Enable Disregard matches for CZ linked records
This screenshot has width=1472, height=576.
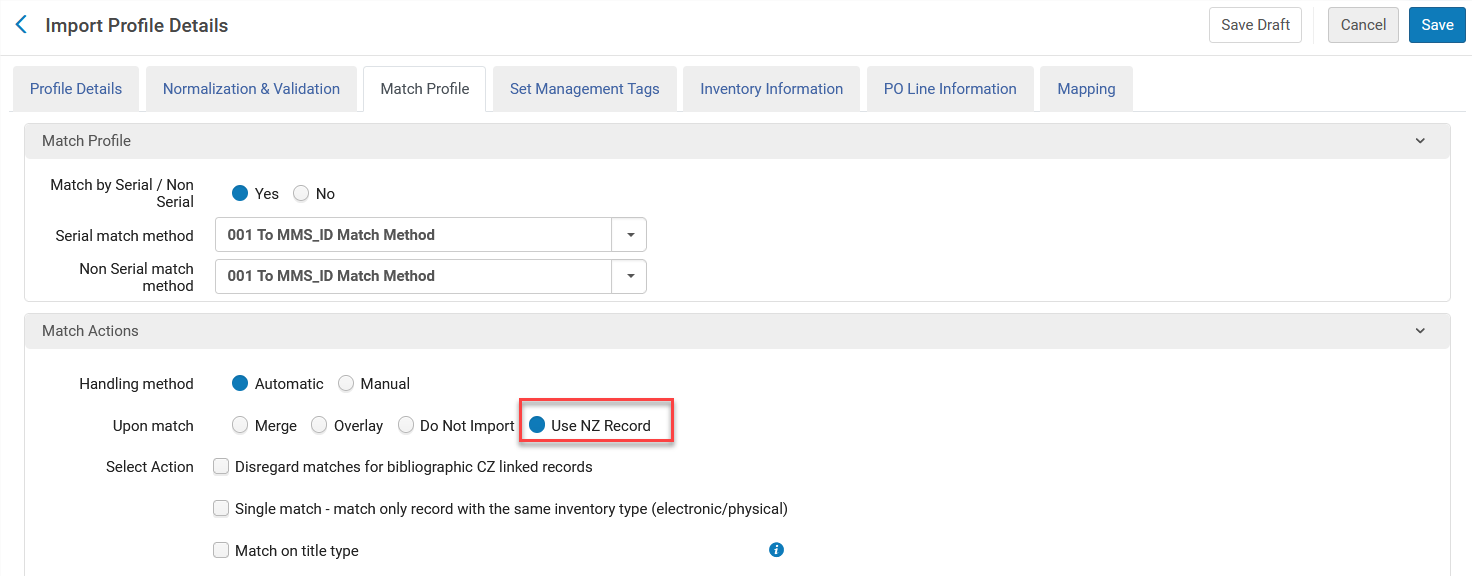pyautogui.click(x=221, y=467)
